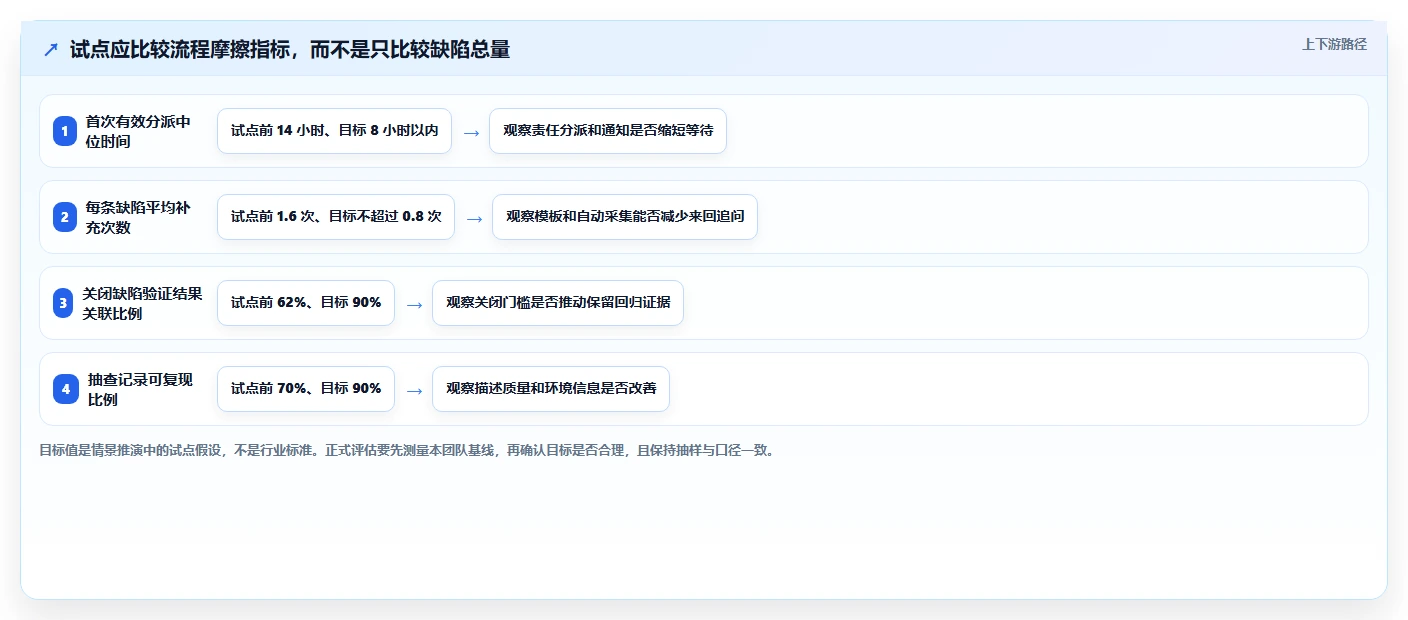Click the 试点前 1.6 次、目标不超过 0.8 次 box
Screen dimensions: 1408x620
336,217
